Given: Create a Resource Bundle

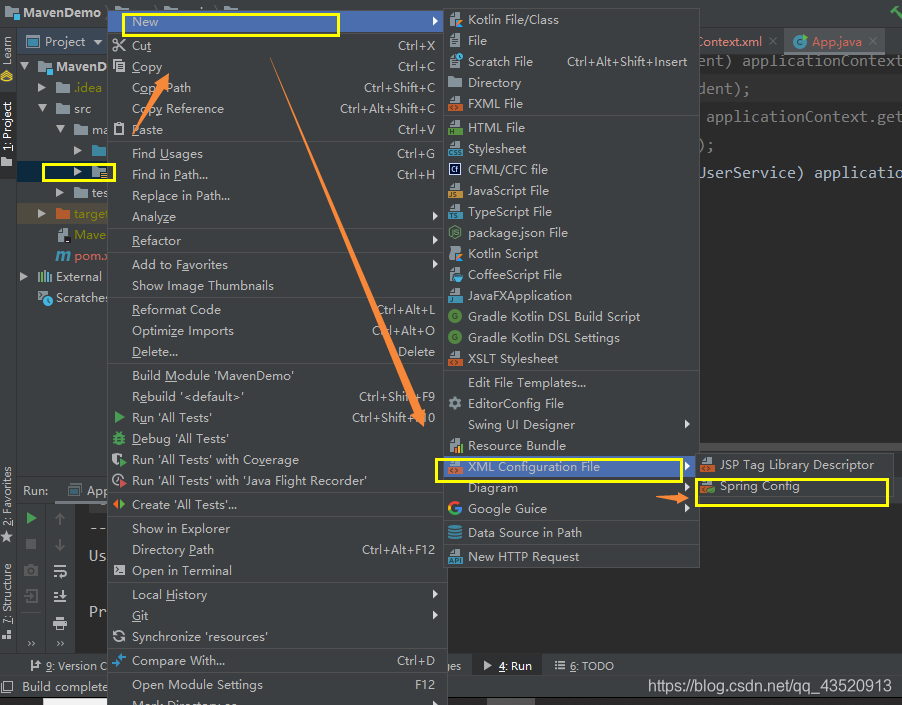Looking at the screenshot, I should click(x=571, y=446).
